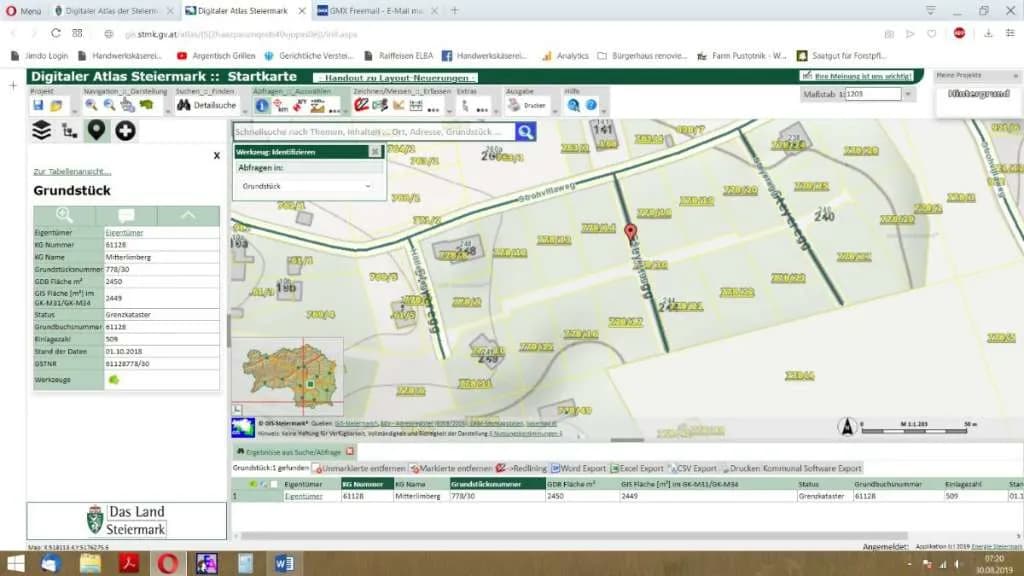Screen dimensions: 1024x576
Task: Close the Ergebnisse aus Suche/Abfrage tab
Action: coord(349,451)
